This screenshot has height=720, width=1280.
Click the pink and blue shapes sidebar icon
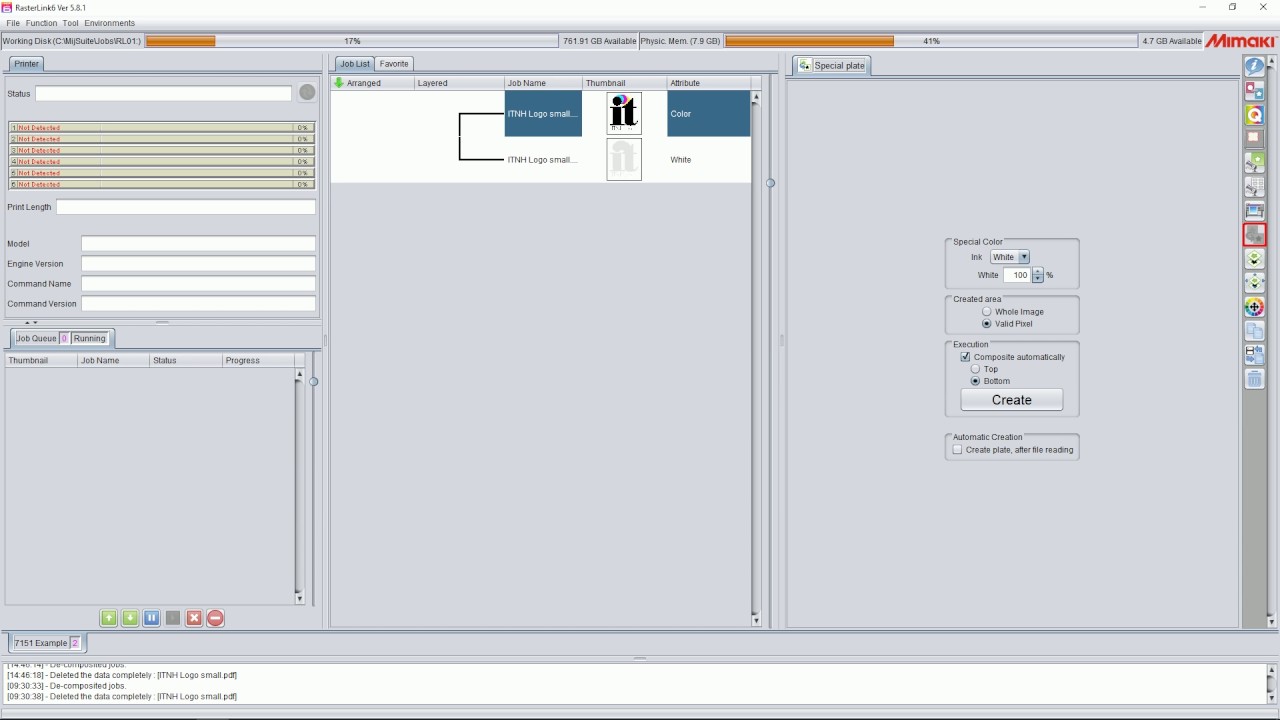coord(1254,91)
